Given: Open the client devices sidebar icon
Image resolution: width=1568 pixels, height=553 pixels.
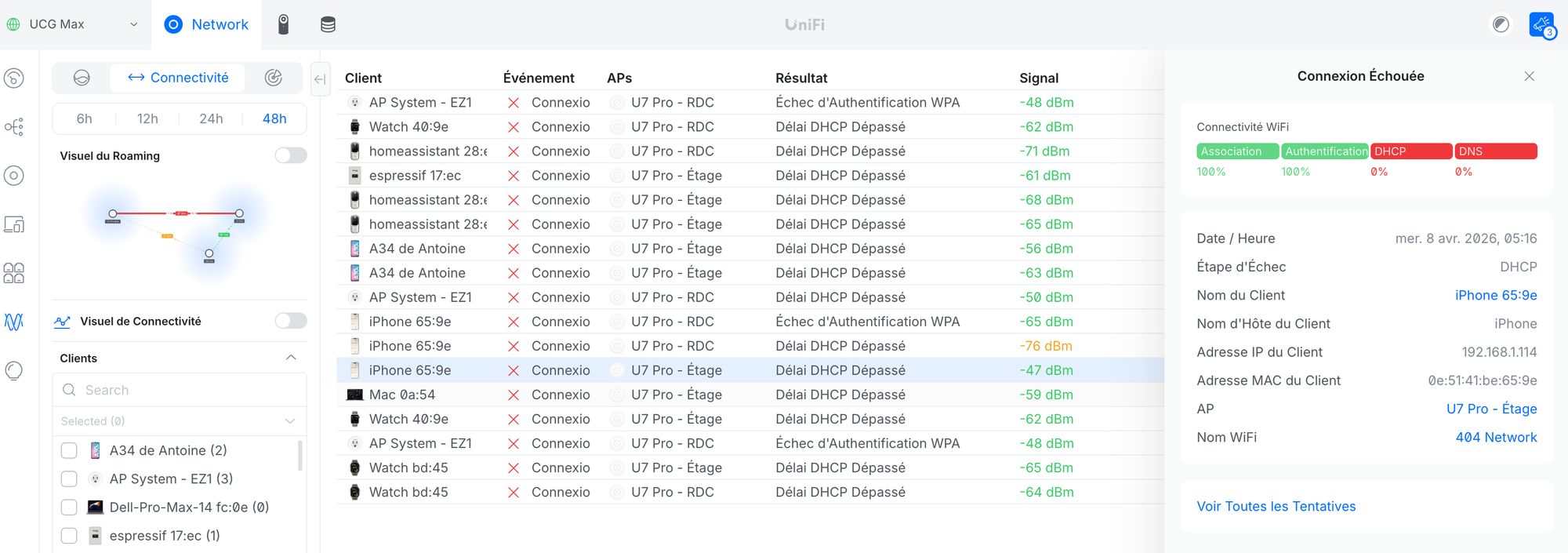Looking at the screenshot, I should pyautogui.click(x=14, y=224).
